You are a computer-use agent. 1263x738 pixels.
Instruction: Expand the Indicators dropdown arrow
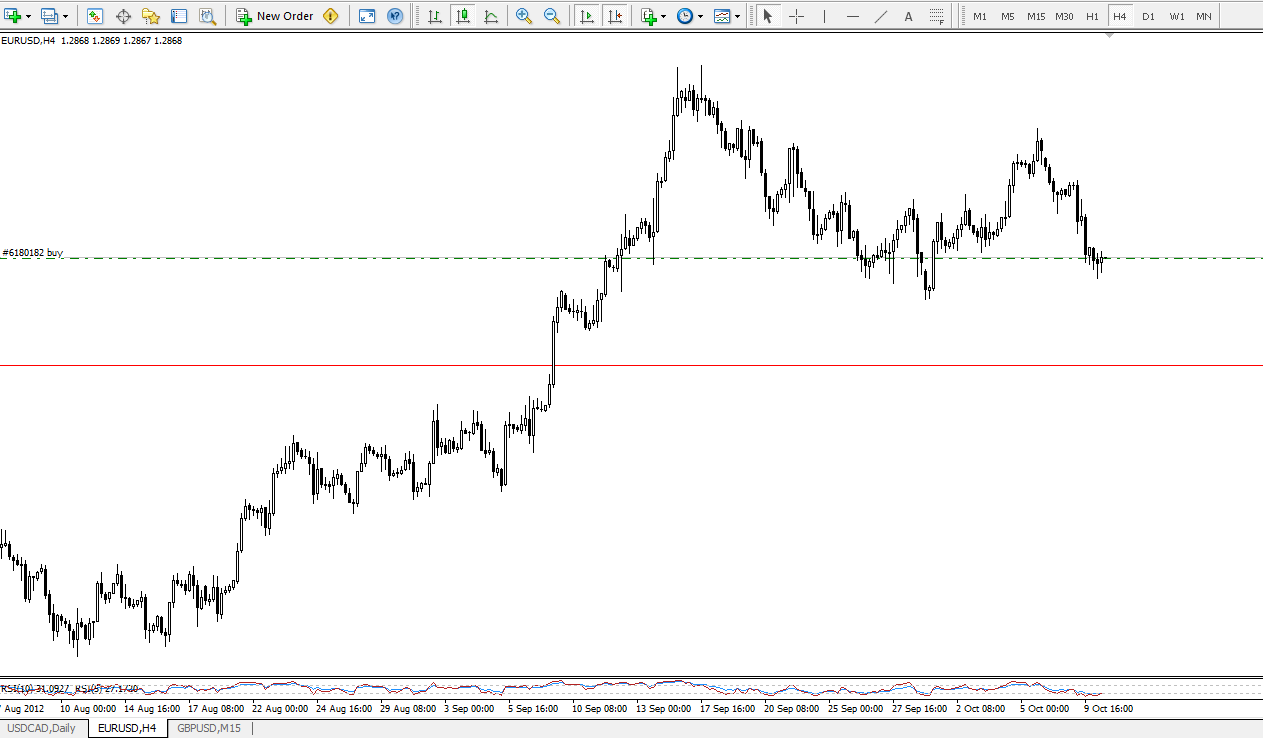pyautogui.click(x=664, y=16)
